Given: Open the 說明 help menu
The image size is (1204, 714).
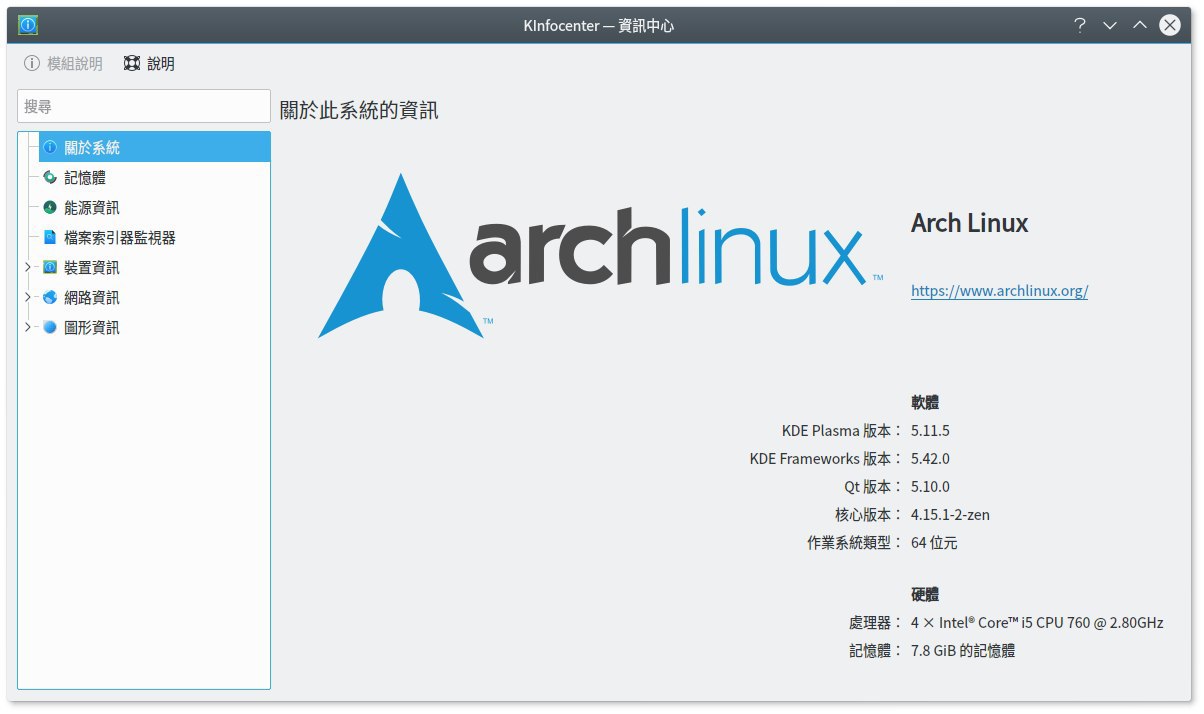Looking at the screenshot, I should coord(149,63).
